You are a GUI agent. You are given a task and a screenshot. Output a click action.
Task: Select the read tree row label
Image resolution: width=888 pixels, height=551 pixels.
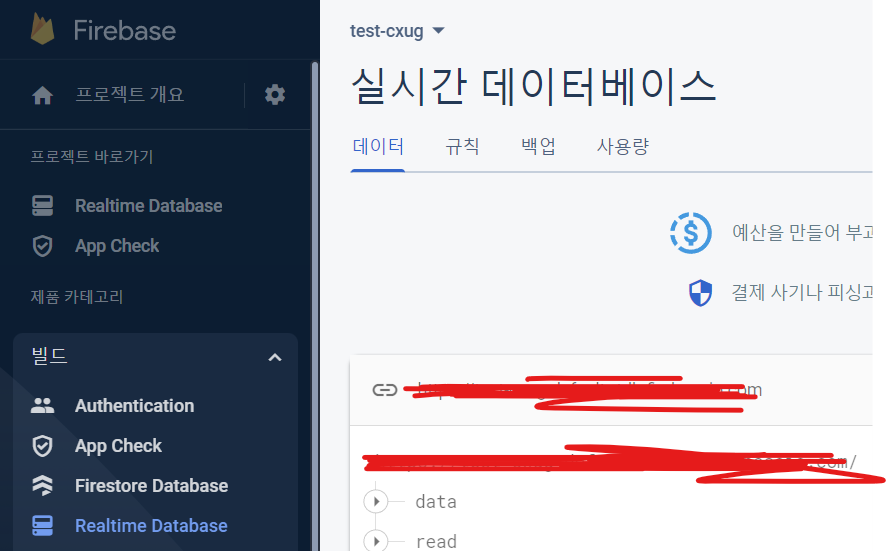(436, 542)
